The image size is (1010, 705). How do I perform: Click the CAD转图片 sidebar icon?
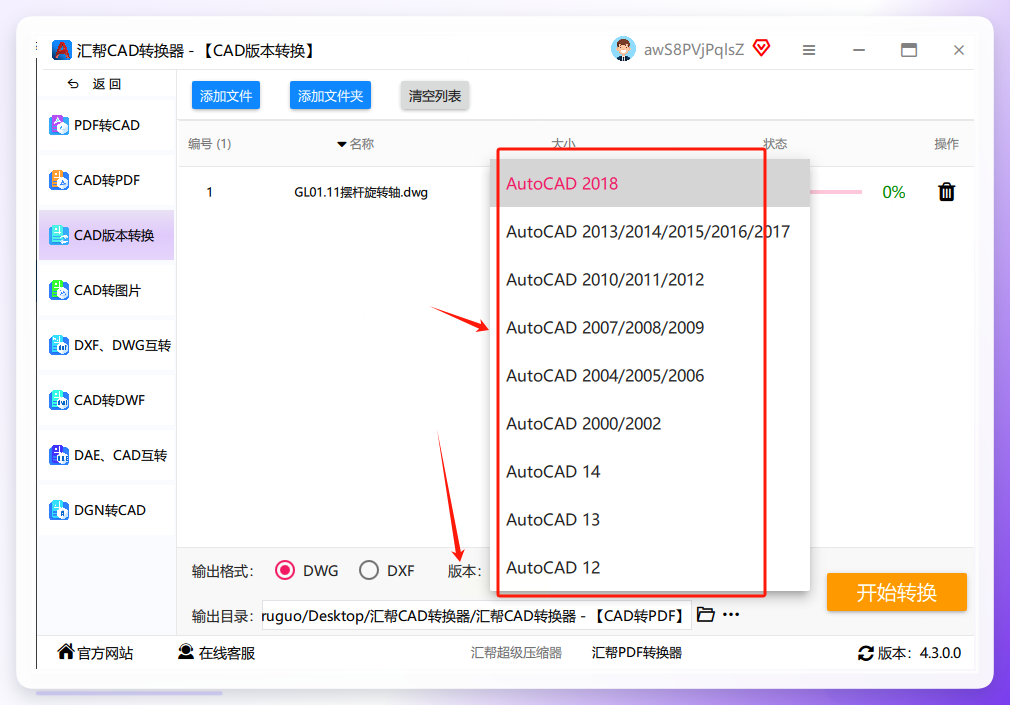[x=59, y=290]
